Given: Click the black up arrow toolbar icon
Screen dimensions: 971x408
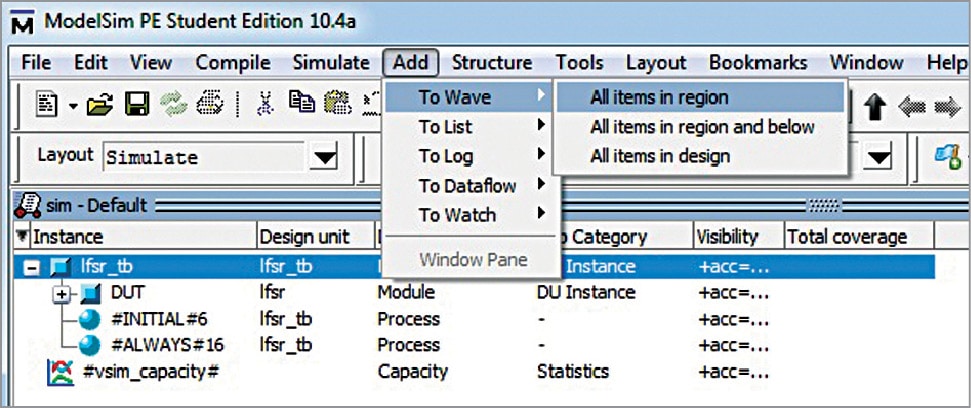Looking at the screenshot, I should point(874,107).
